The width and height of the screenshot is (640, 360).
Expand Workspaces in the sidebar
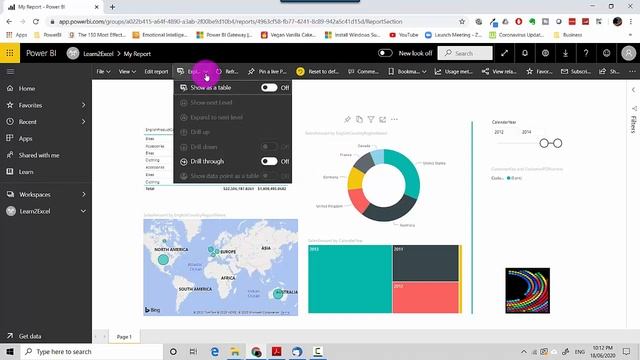84,194
